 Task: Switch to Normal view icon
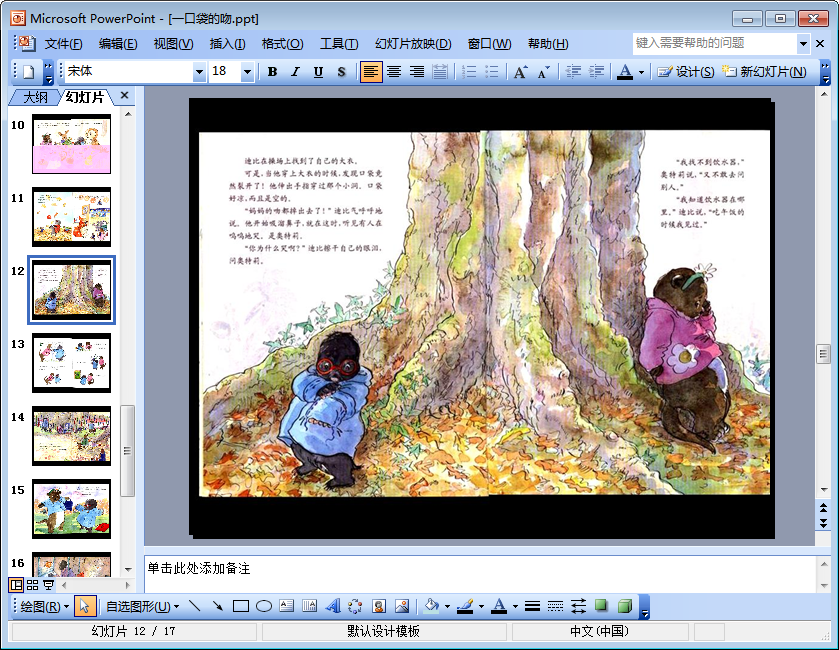click(17, 585)
